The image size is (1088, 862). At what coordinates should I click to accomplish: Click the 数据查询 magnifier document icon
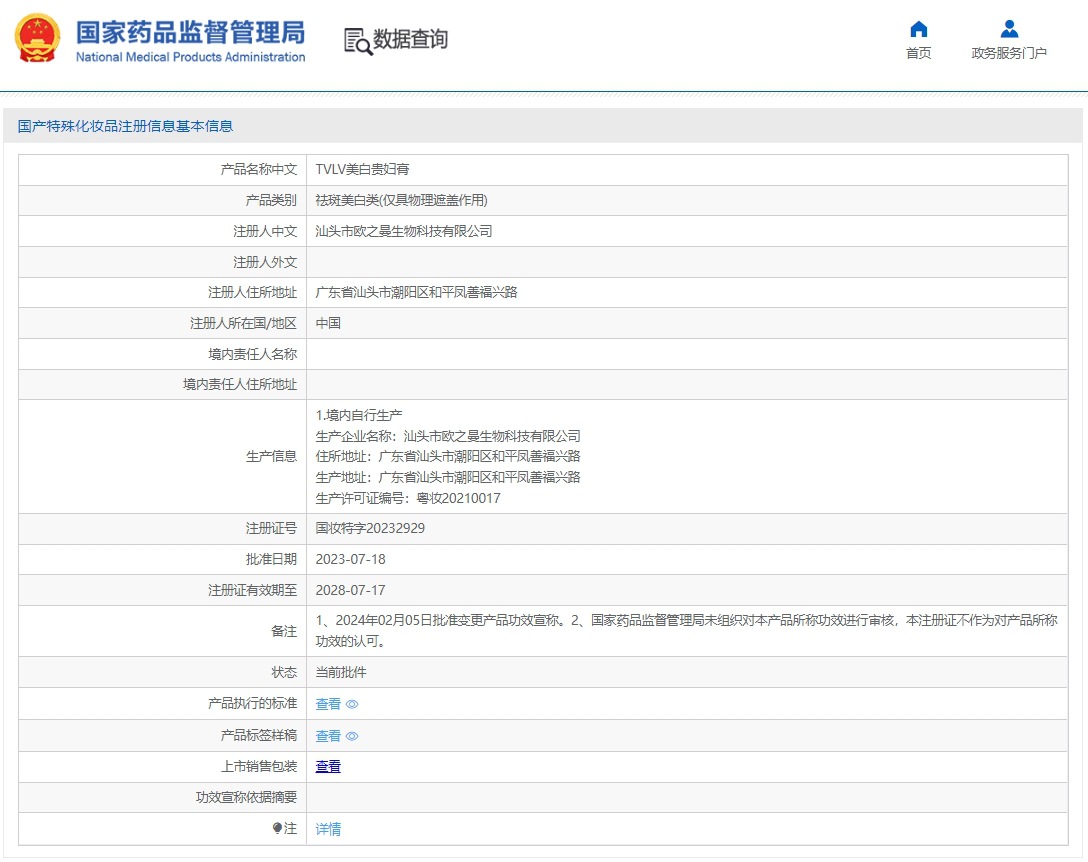point(357,40)
